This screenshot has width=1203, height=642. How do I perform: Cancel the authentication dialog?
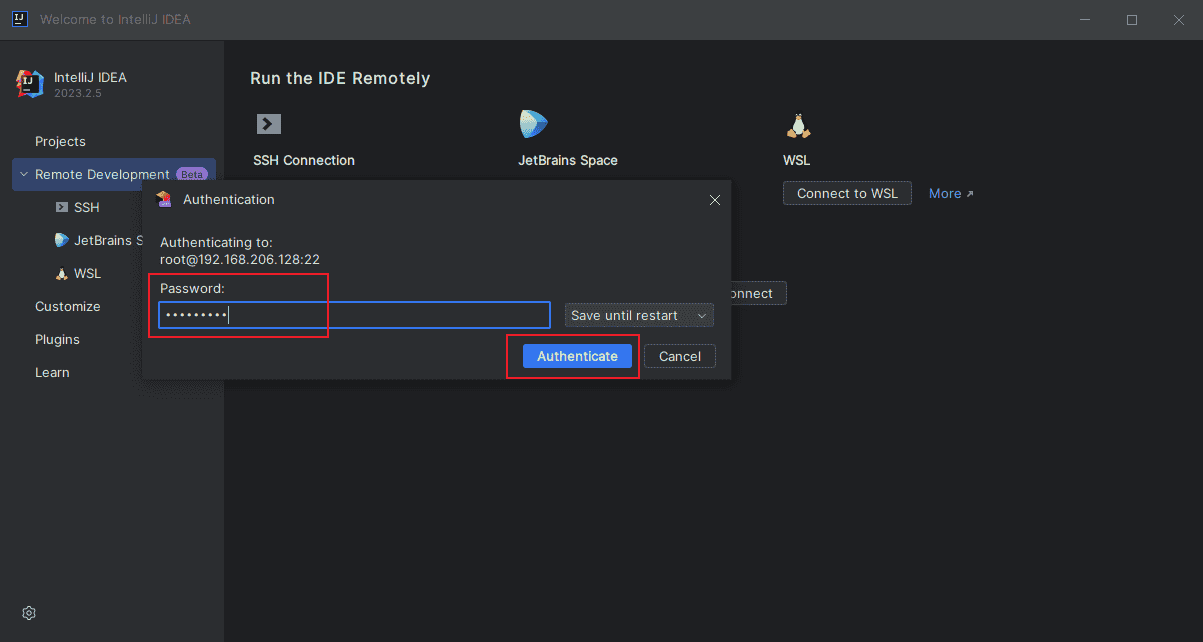(x=680, y=356)
